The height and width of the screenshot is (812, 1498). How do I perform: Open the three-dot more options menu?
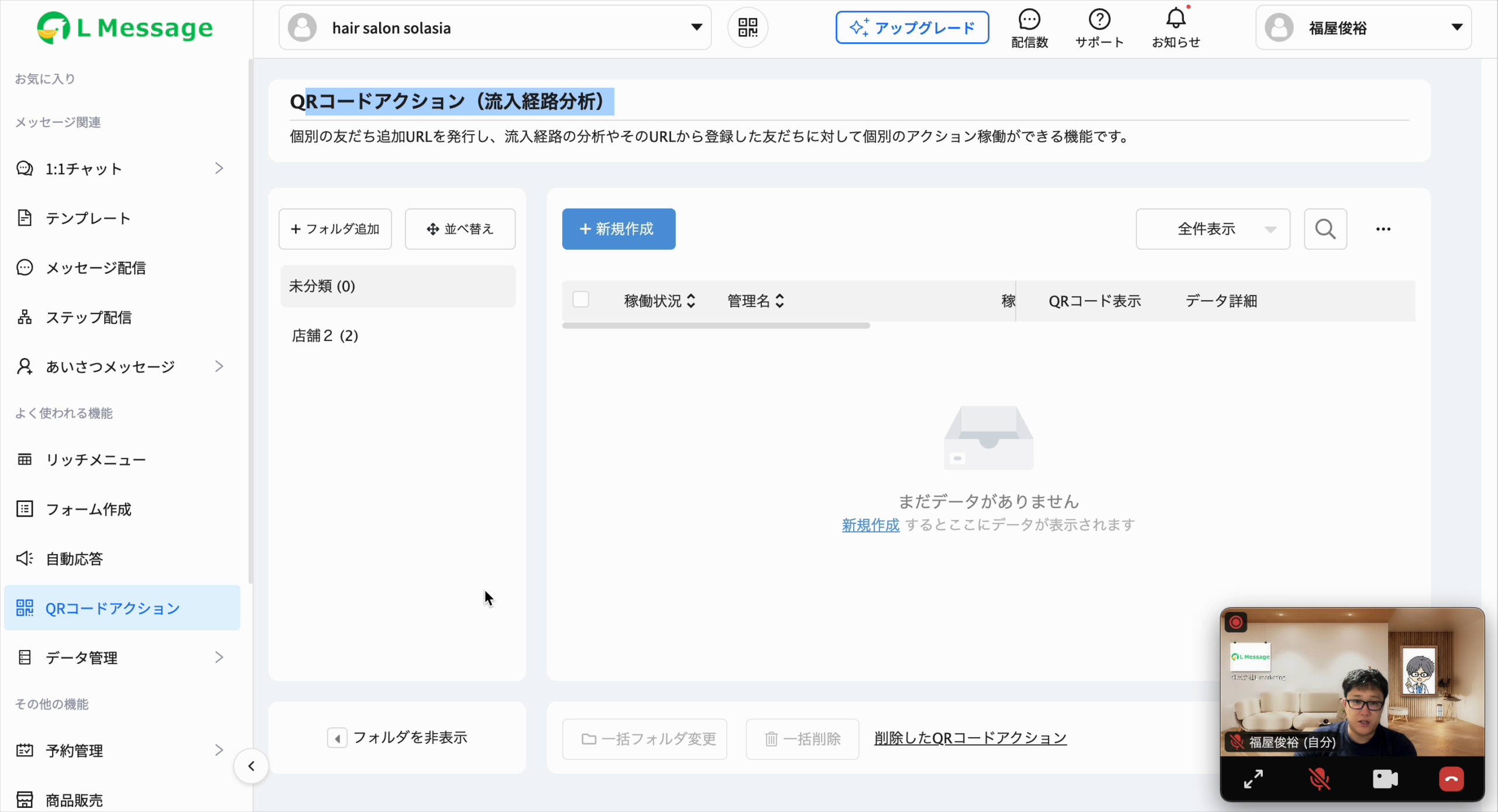pos(1383,229)
